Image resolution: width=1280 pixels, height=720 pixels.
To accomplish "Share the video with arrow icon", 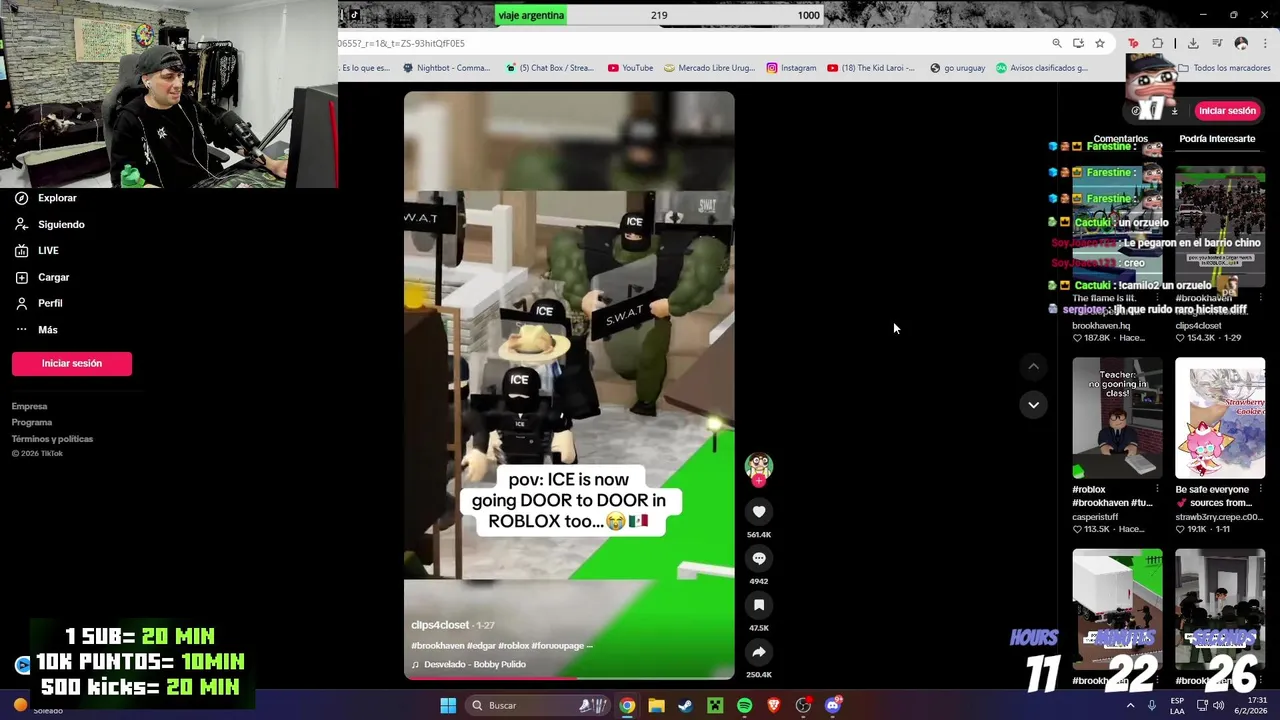I will pos(759,652).
